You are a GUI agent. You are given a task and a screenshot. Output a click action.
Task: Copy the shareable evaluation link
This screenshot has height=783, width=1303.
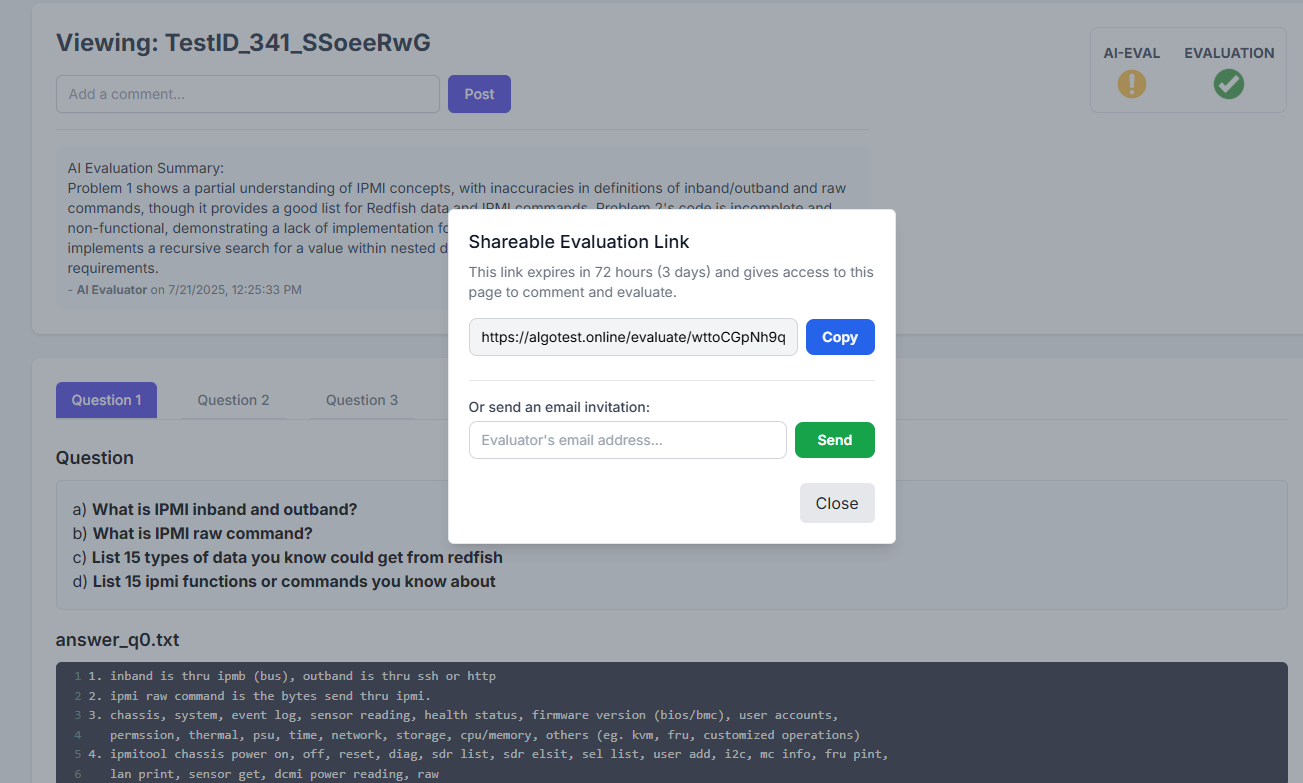tap(839, 337)
